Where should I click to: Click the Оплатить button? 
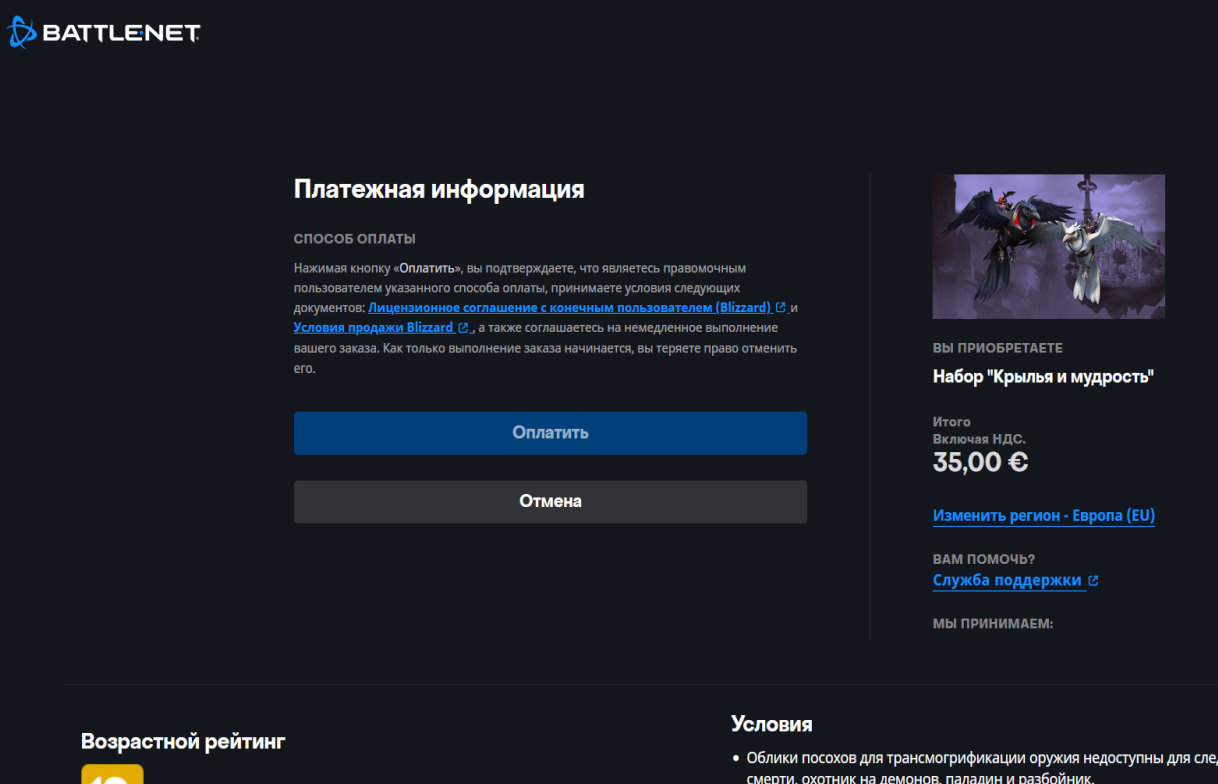coord(550,433)
